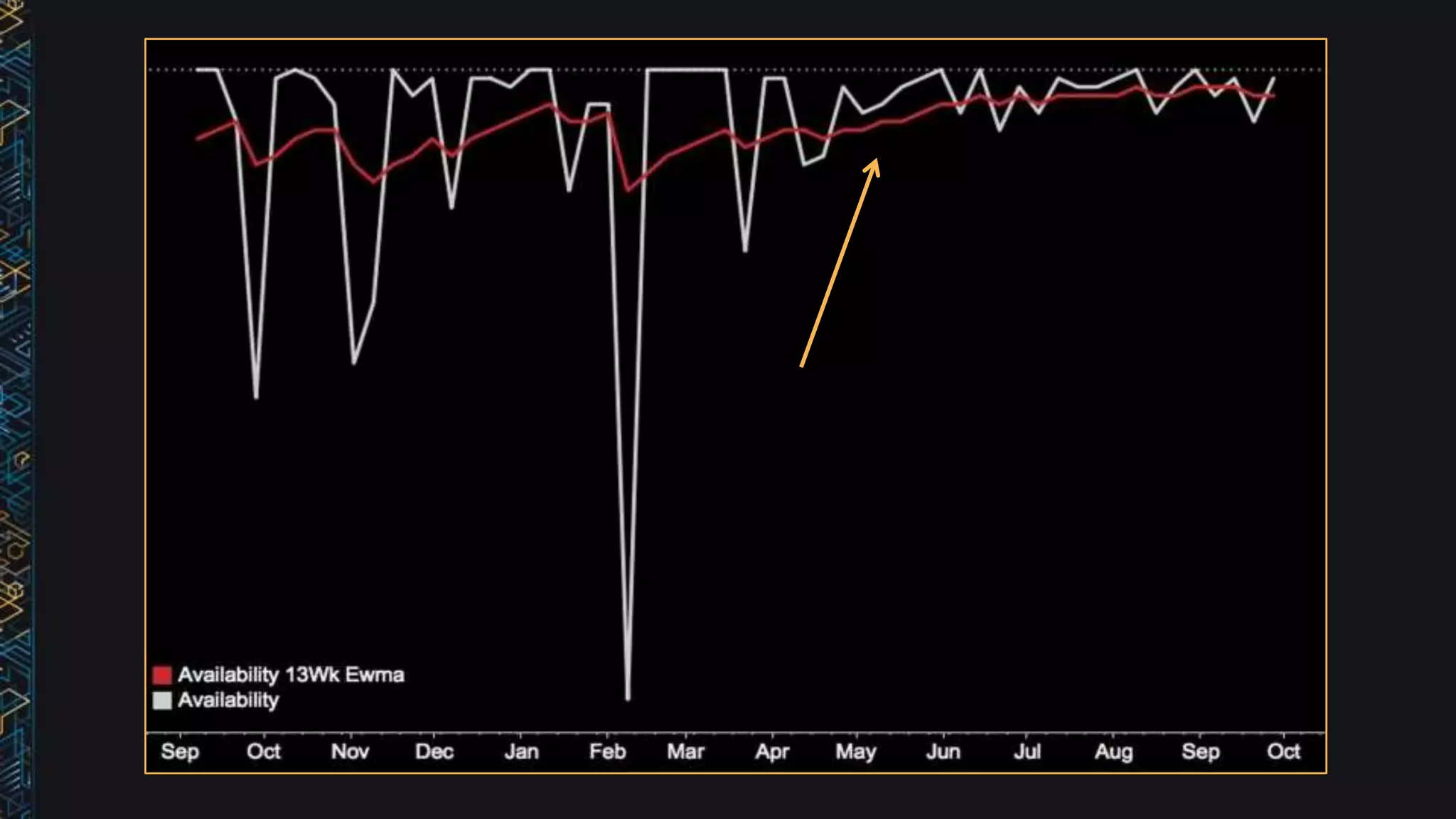Screen dimensions: 1456x819
Task: Click the orange arrow tip annotation
Action: tap(876, 162)
